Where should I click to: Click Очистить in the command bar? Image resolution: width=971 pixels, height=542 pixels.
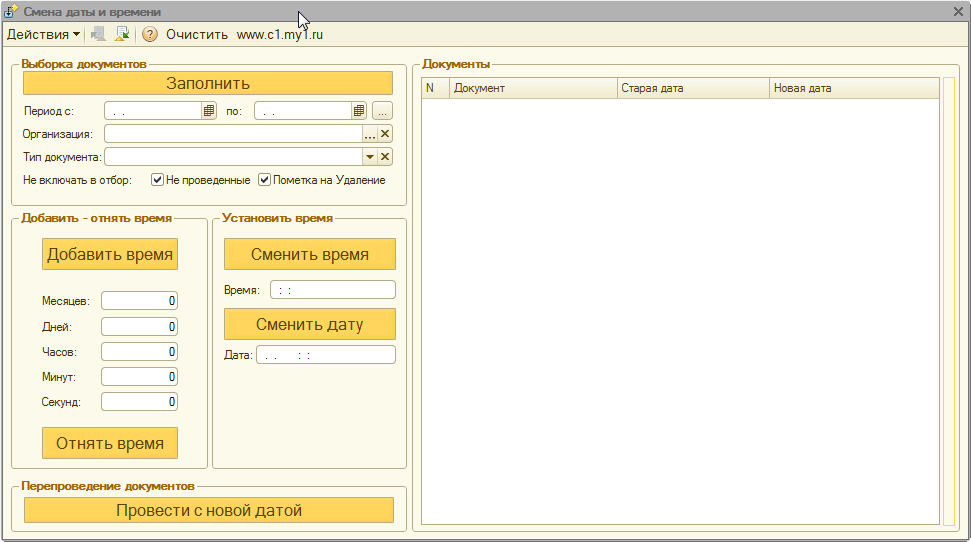pos(197,34)
